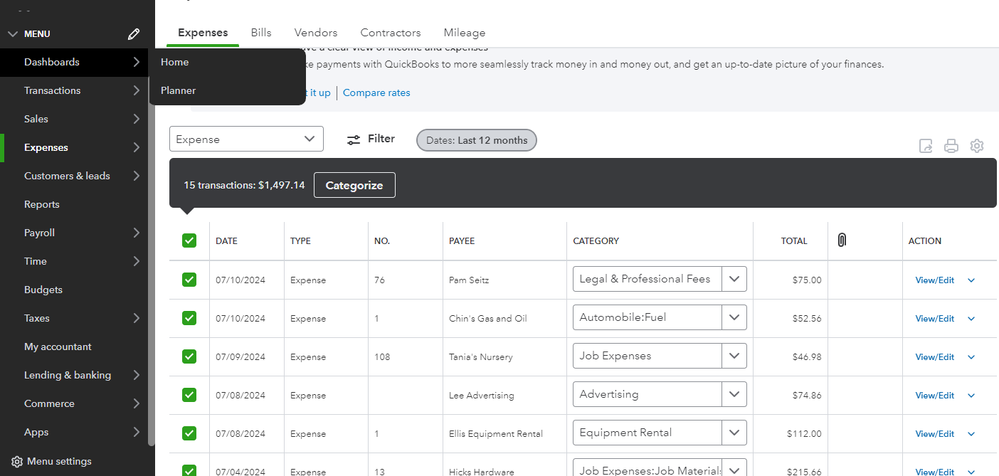Image resolution: width=999 pixels, height=476 pixels.
Task: Uncheck the Ellis Equipment Rental checkbox
Action: point(189,433)
